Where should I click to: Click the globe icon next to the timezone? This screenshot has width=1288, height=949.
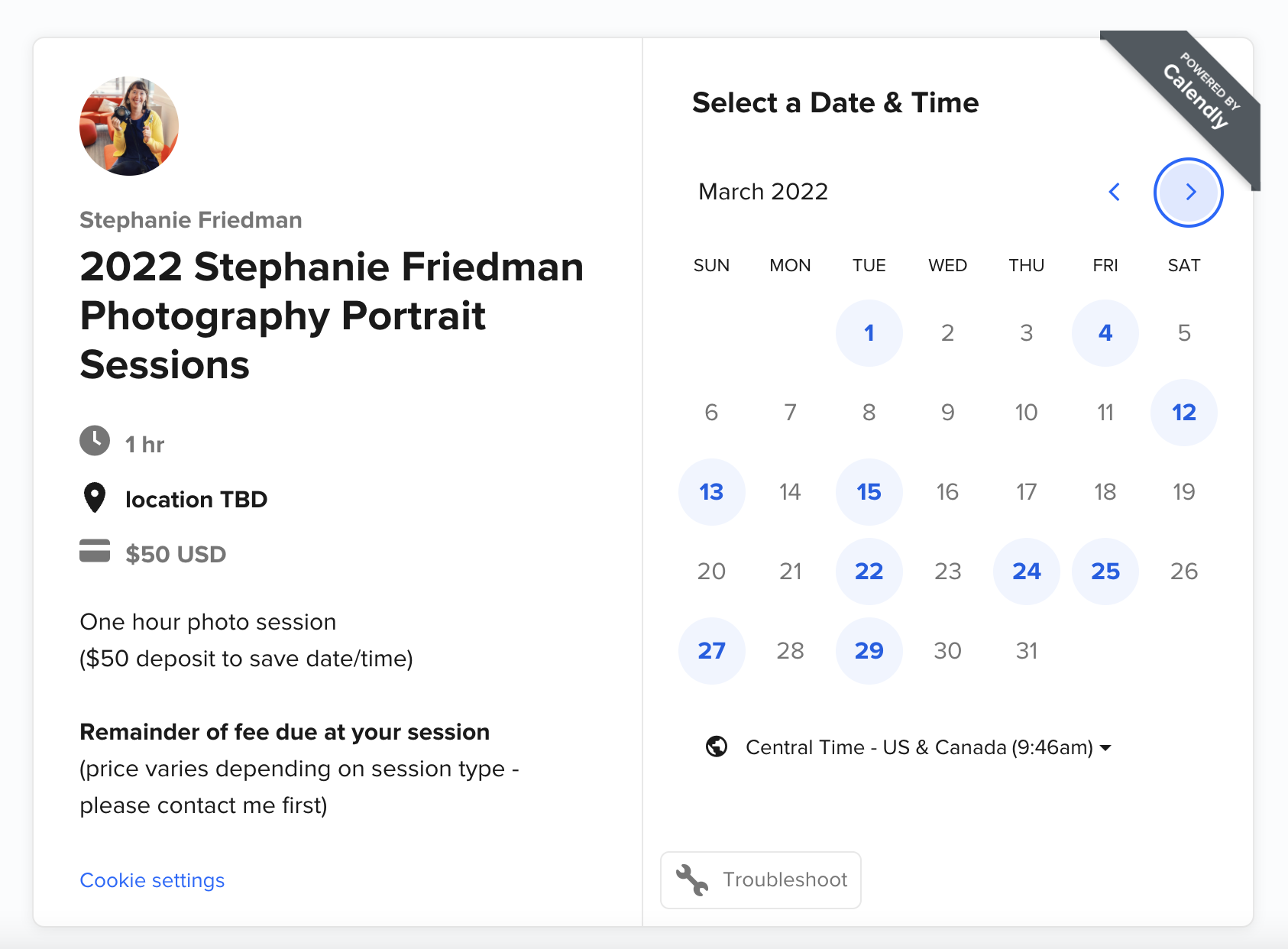point(715,747)
